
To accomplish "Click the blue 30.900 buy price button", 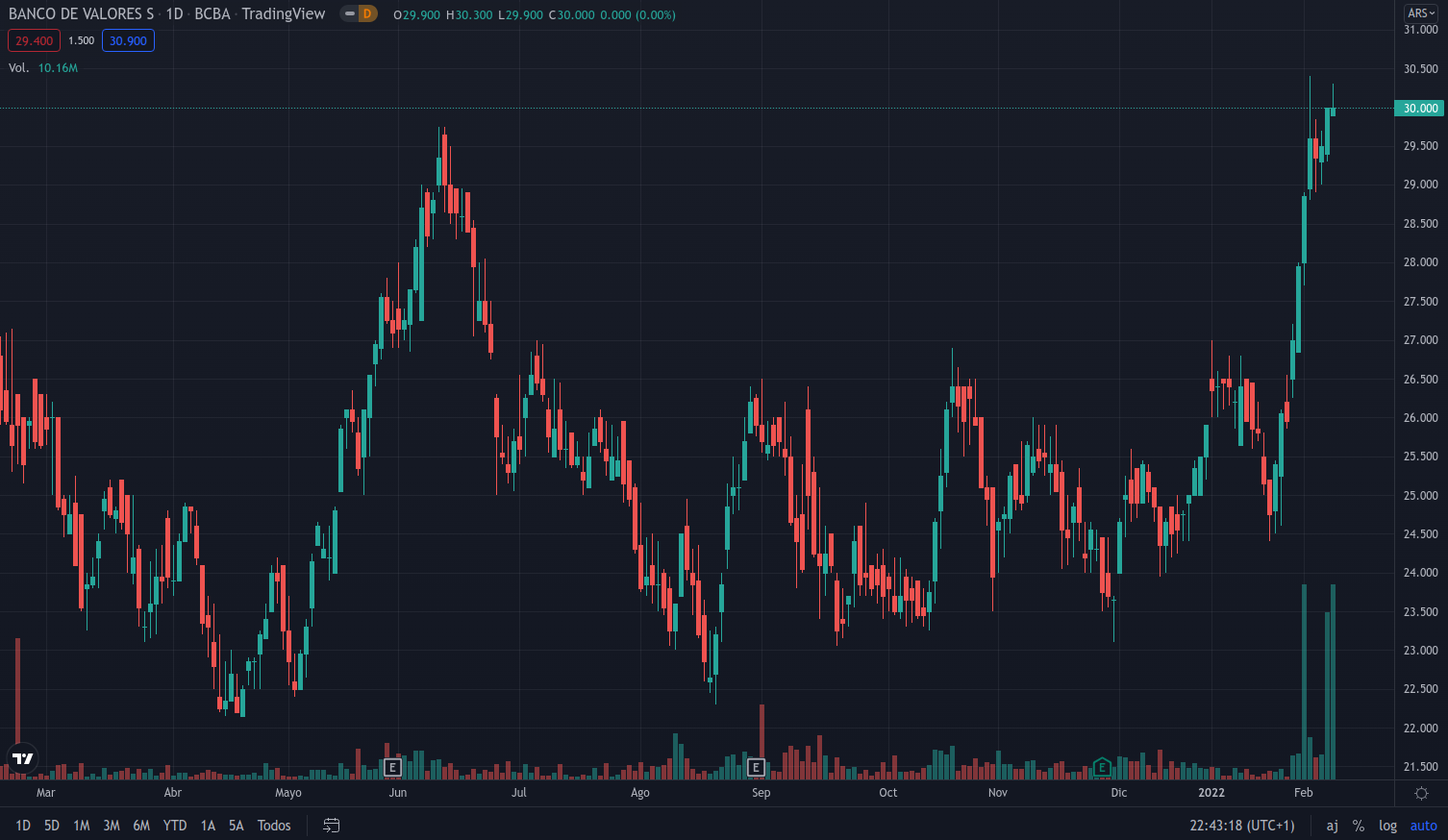I will point(128,40).
